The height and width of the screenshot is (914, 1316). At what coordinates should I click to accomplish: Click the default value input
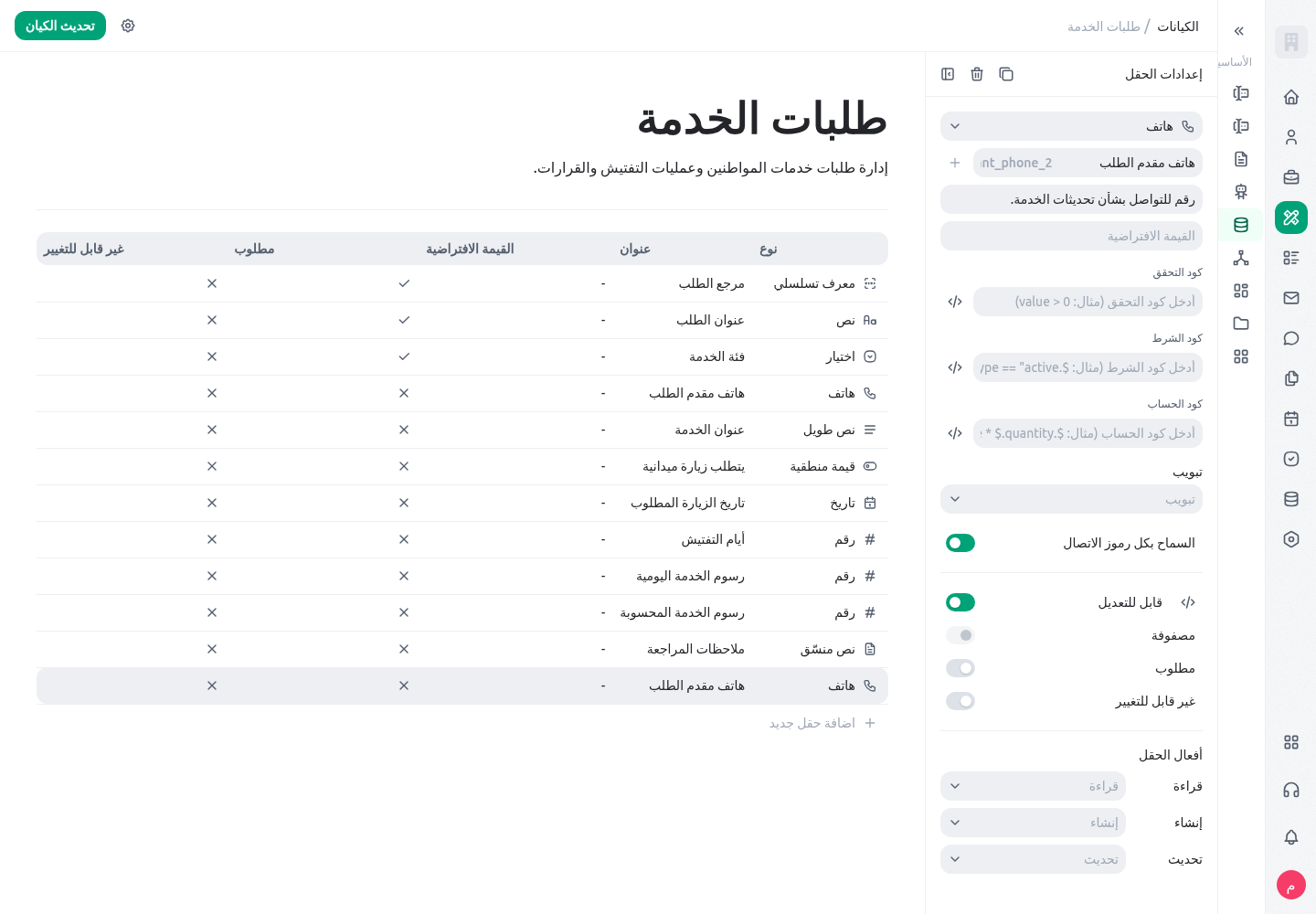point(1071,236)
